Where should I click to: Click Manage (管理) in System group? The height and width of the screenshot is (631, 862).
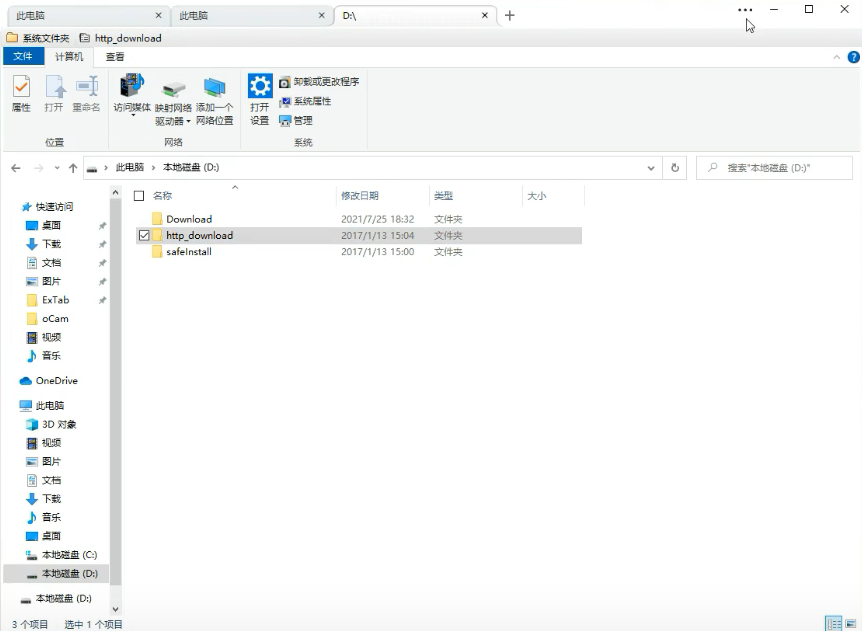pos(296,120)
